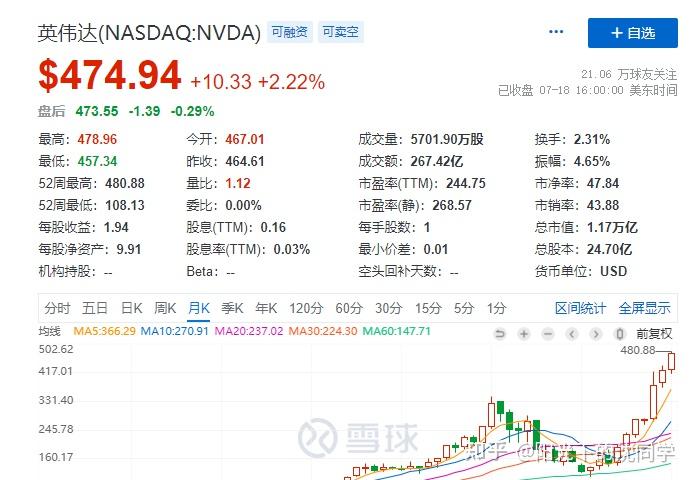
Task: Click the 480.88 peak price label on chart
Action: click(638, 350)
